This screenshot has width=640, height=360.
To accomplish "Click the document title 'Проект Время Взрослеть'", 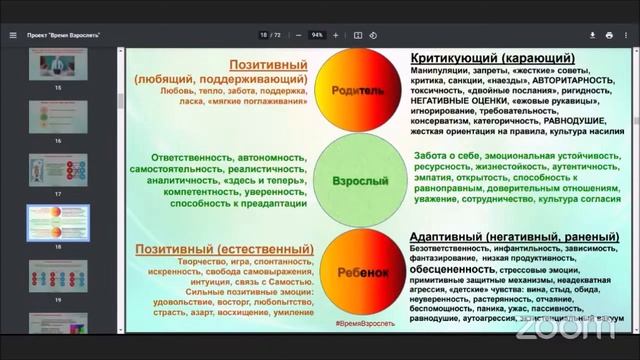I will click(x=63, y=36).
